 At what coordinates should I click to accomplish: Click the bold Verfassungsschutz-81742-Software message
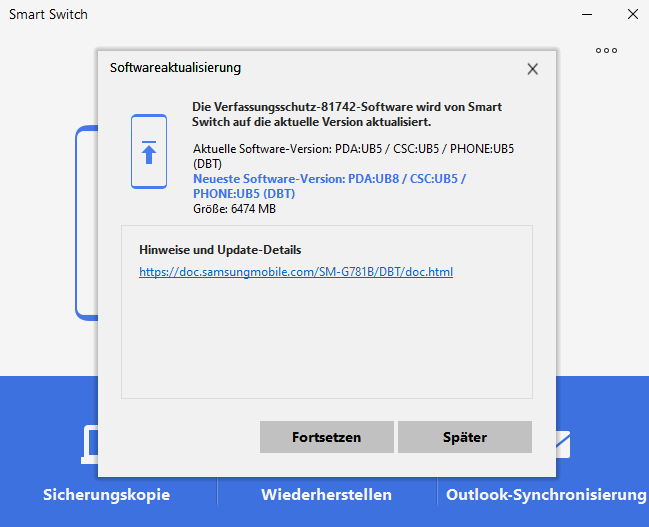tap(347, 114)
